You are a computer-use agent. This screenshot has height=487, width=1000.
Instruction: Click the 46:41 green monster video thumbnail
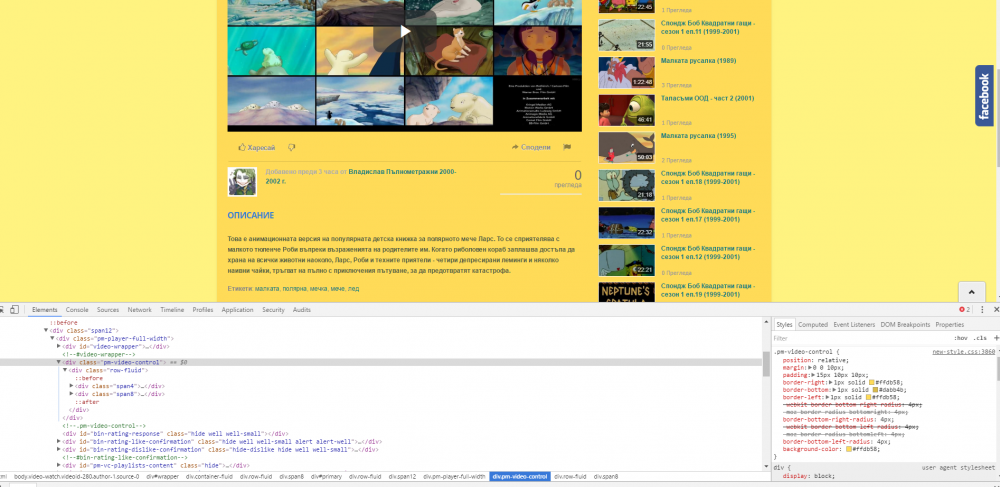(626, 110)
